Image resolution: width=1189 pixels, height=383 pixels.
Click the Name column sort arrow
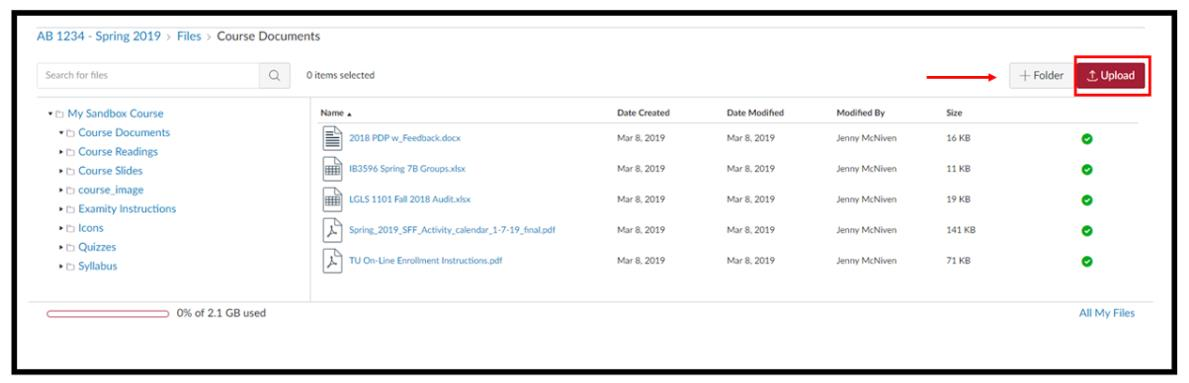tap(350, 114)
